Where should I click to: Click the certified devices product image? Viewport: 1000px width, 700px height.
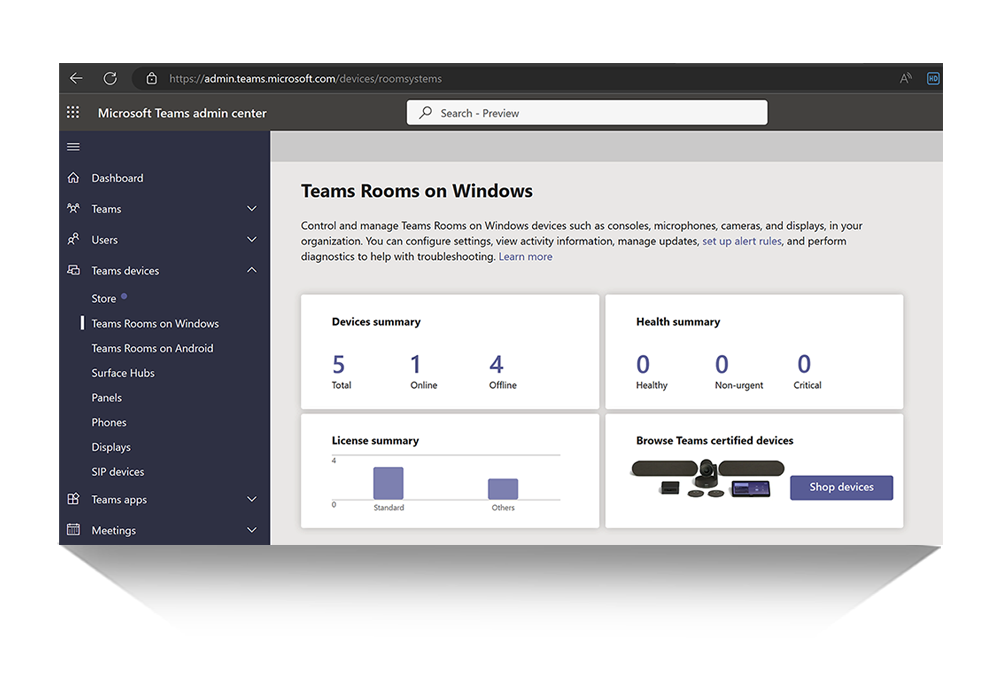click(708, 478)
